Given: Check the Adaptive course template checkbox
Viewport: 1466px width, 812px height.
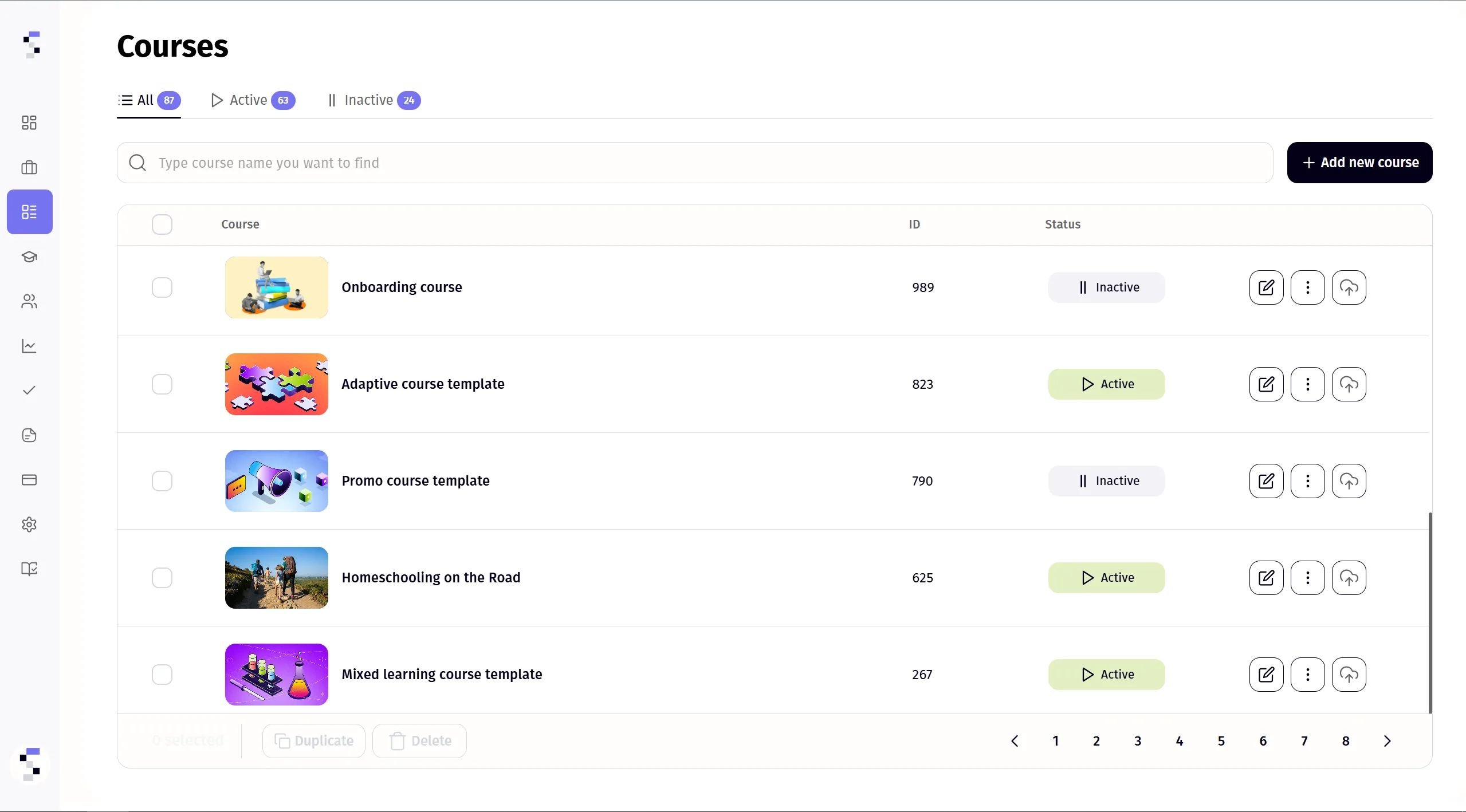Looking at the screenshot, I should pos(162,384).
